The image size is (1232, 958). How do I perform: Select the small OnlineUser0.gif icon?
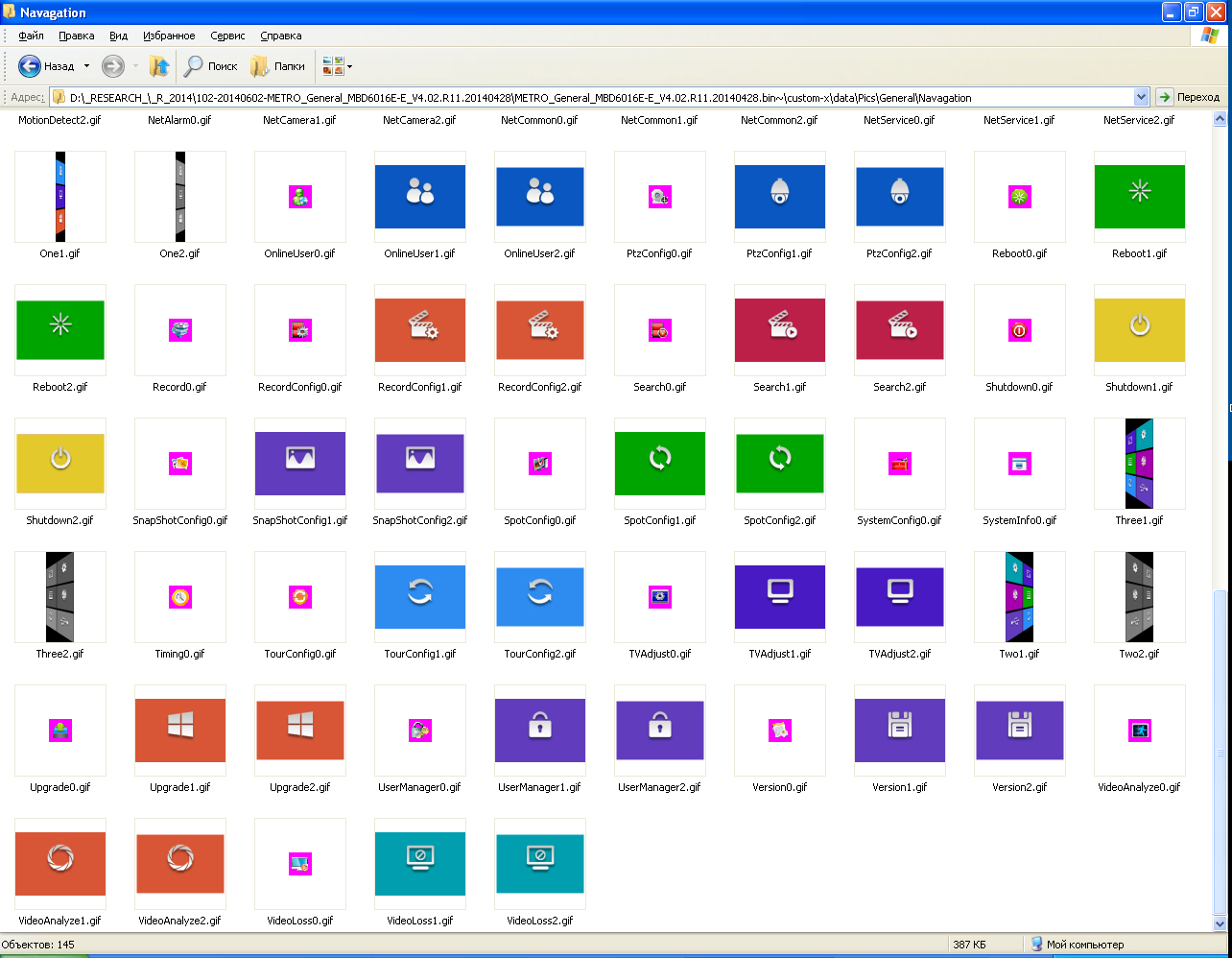tap(299, 197)
